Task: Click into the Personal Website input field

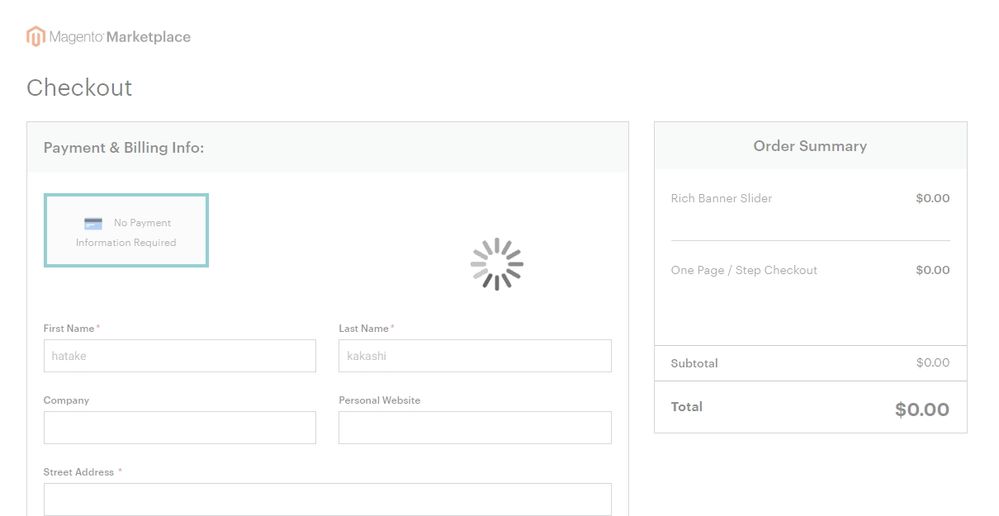Action: coord(475,427)
